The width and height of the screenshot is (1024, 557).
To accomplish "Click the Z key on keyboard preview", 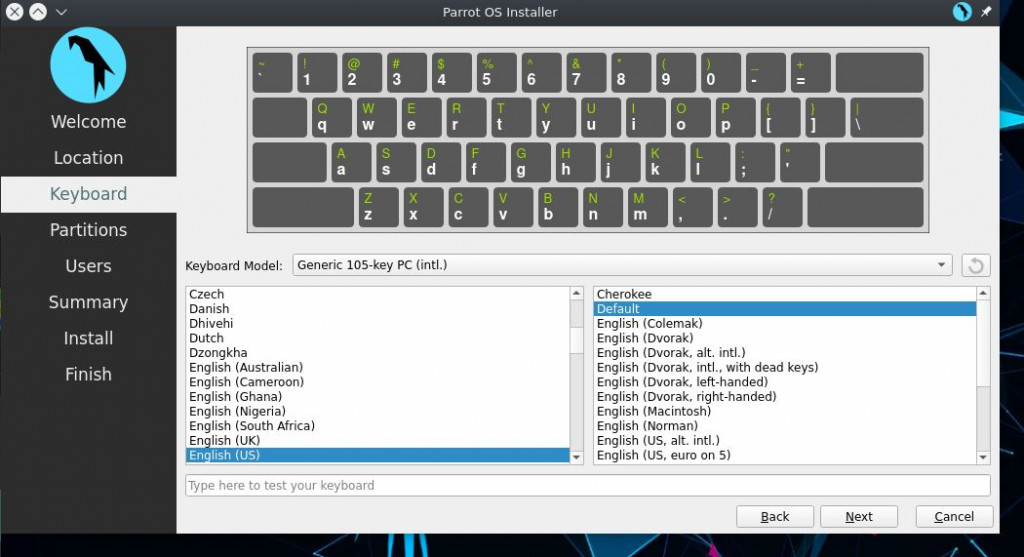I will tap(378, 207).
